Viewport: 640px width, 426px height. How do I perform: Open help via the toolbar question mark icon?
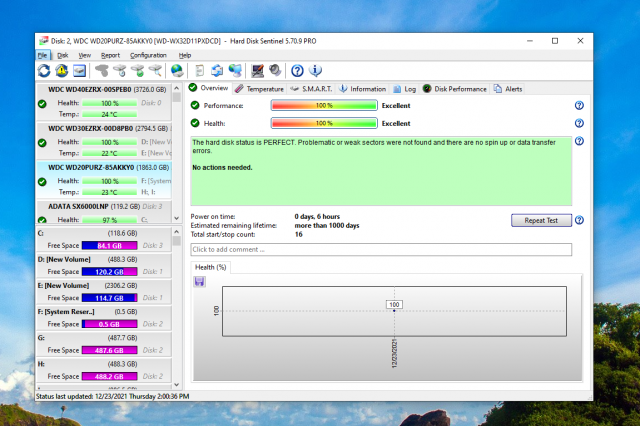(x=297, y=71)
